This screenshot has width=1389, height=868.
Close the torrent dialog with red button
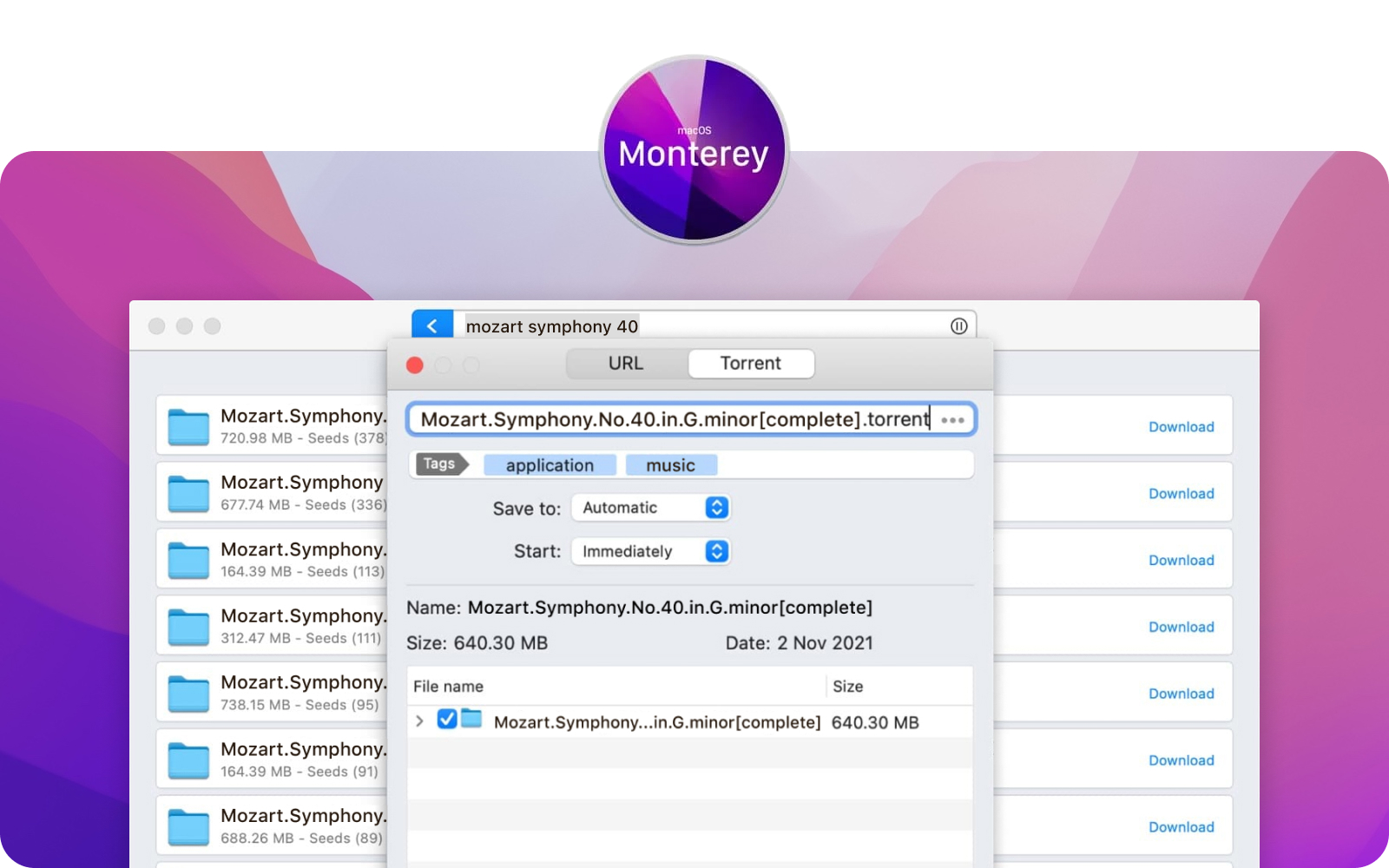415,365
